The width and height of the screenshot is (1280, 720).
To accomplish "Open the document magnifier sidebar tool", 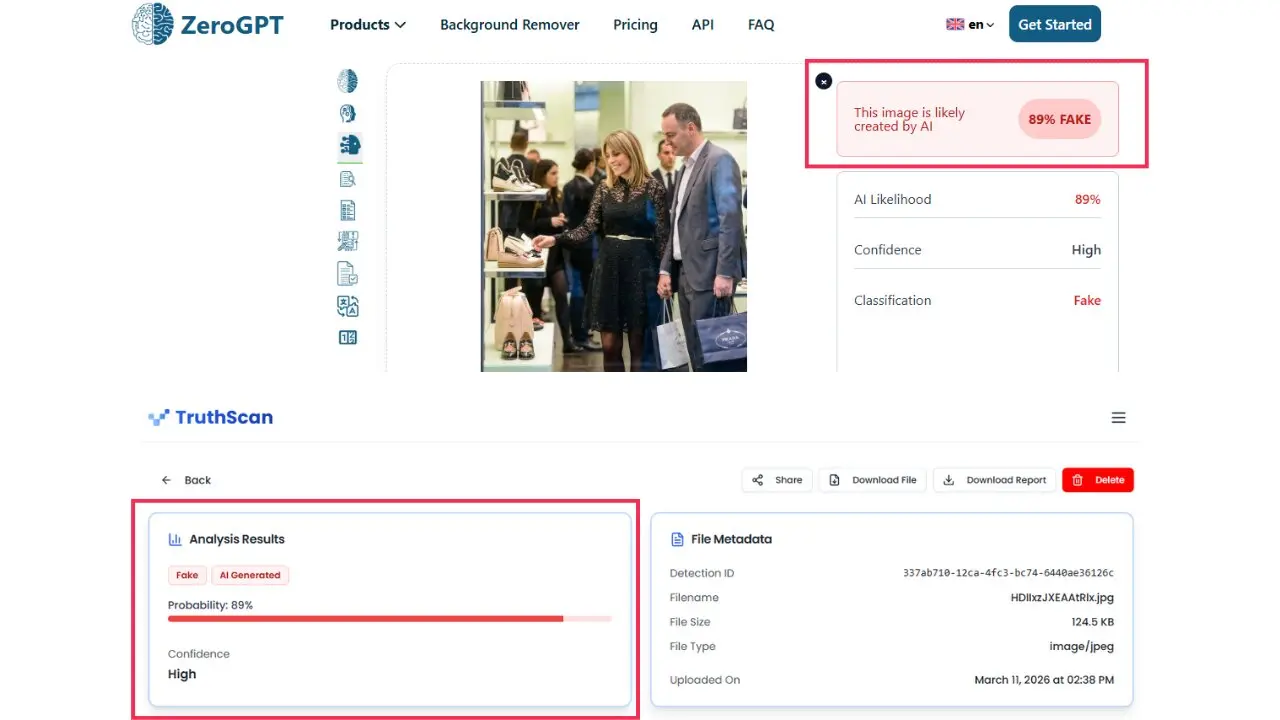I will pos(347,179).
